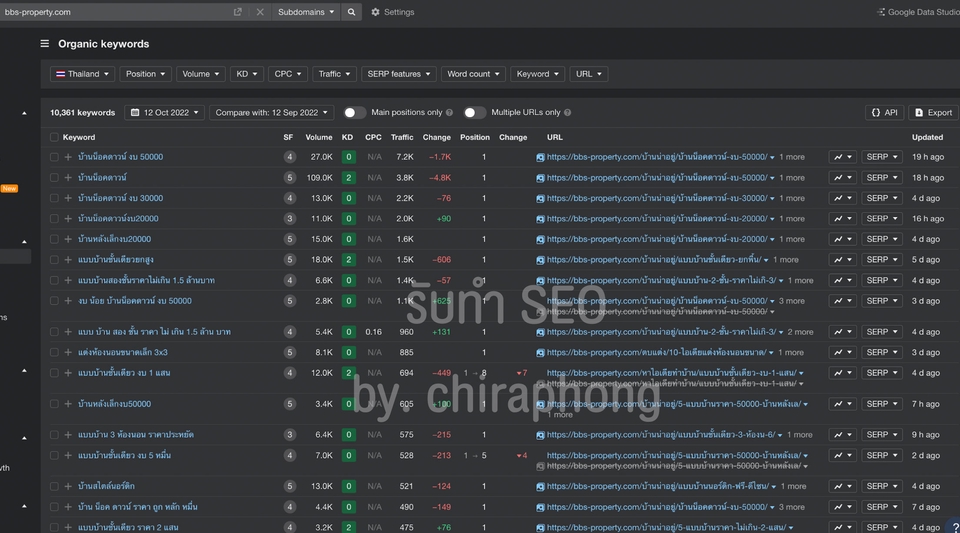Check the box for บ้านหลังเล็กงบ20000
The height and width of the screenshot is (533, 960).
[54, 239]
